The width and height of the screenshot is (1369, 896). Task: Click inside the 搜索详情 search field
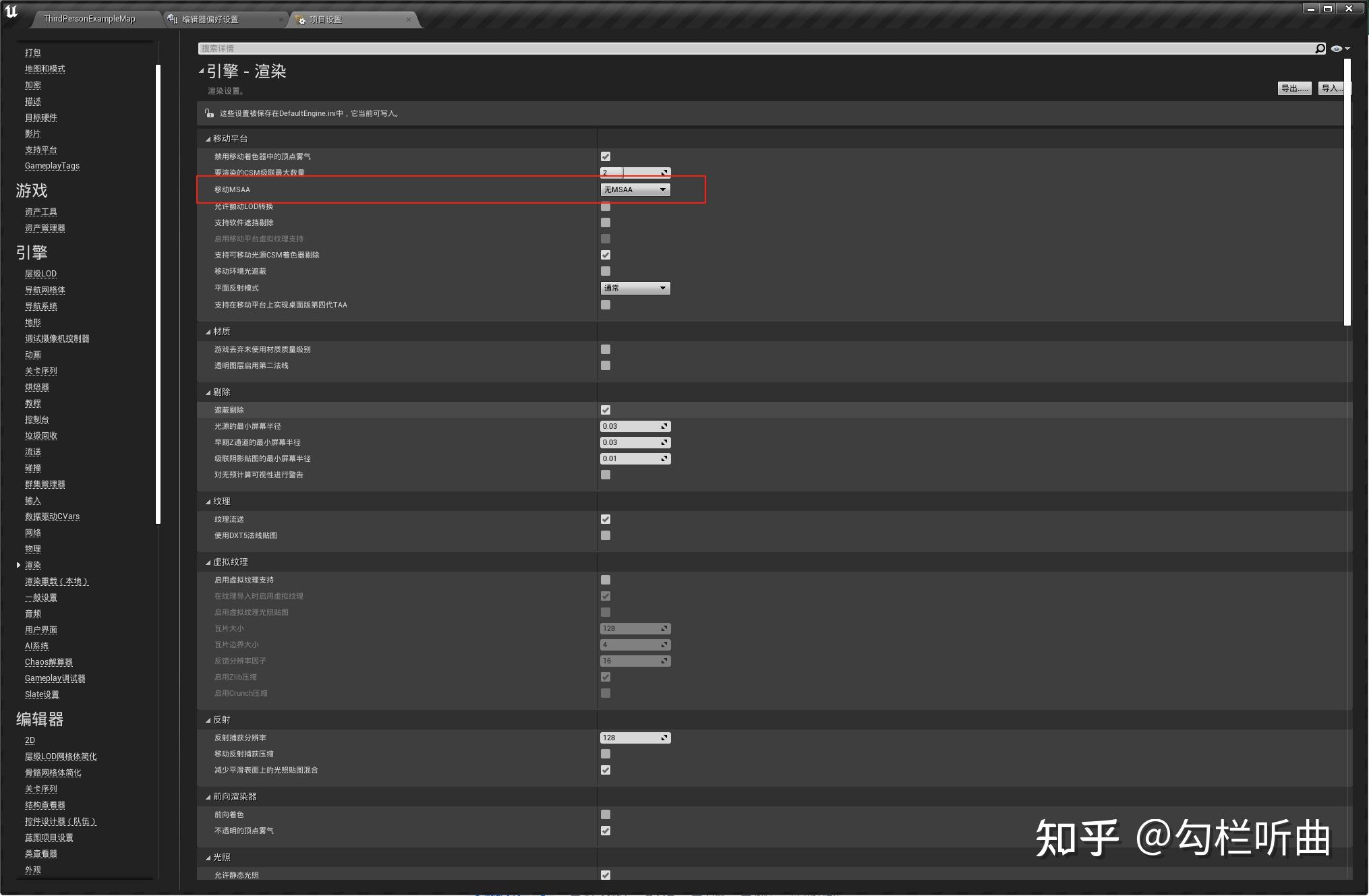pyautogui.click(x=472, y=48)
